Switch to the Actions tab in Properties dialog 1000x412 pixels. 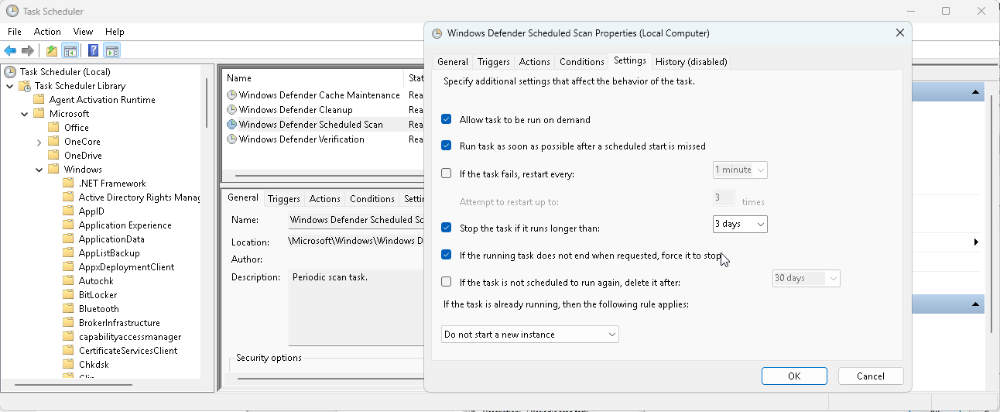(534, 62)
